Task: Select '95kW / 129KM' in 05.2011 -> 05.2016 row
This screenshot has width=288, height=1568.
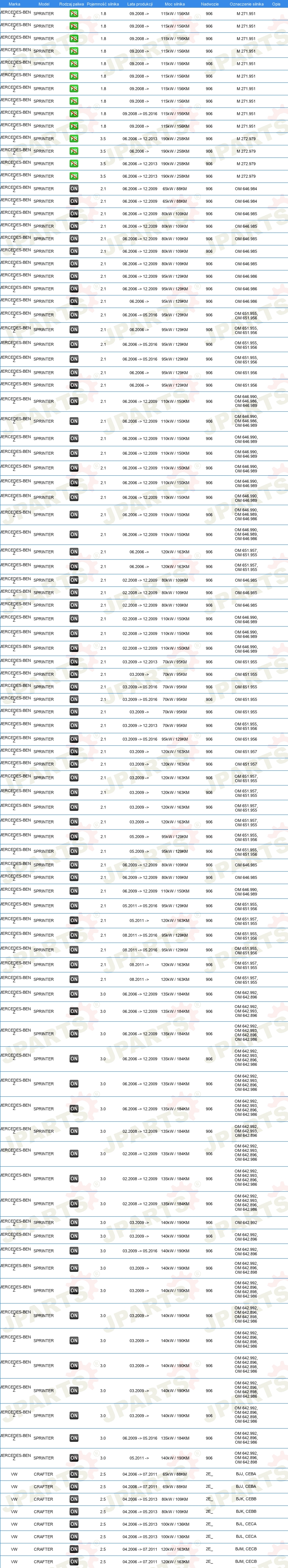Action: [x=175, y=906]
